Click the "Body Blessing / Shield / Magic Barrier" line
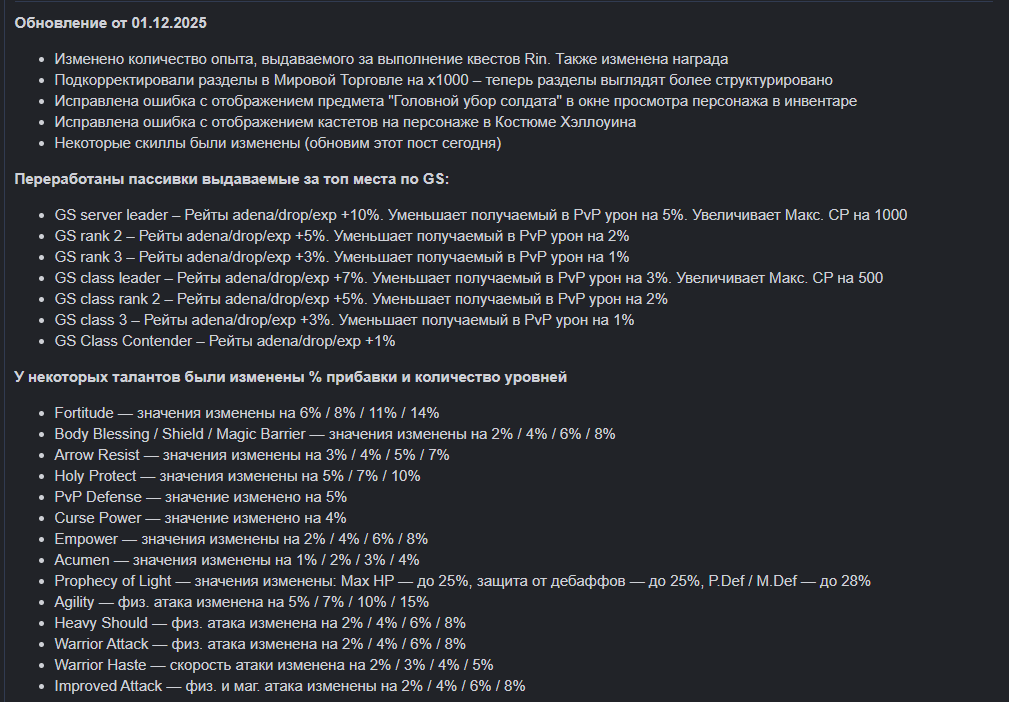 coord(334,434)
